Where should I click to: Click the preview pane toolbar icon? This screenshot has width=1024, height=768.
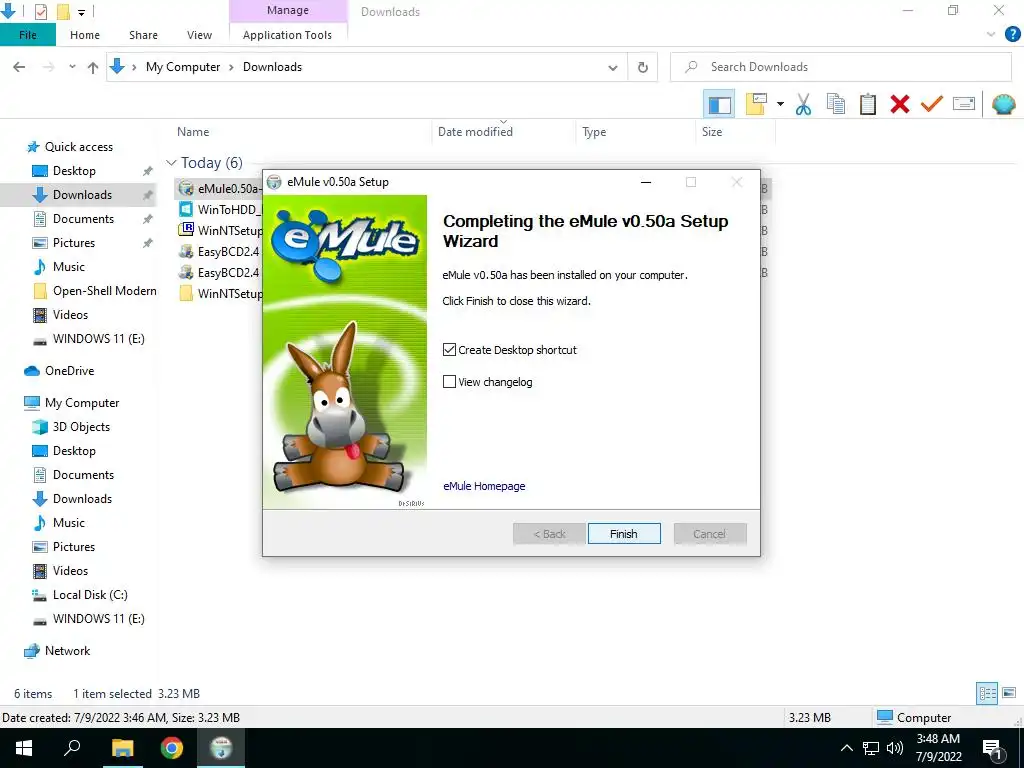[x=719, y=104]
